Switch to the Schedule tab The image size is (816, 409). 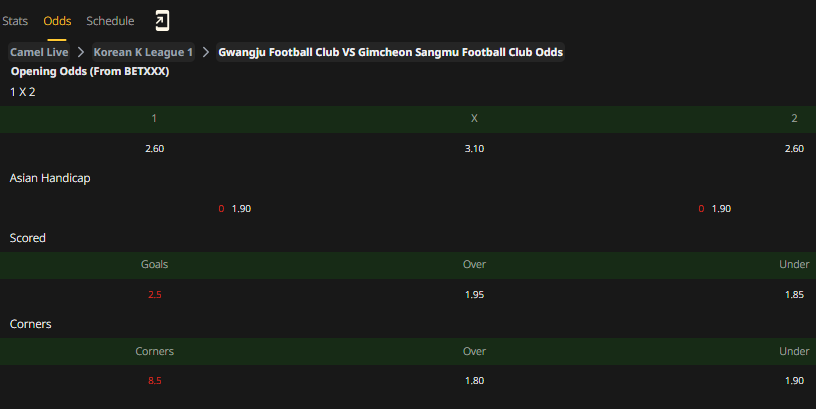pyautogui.click(x=110, y=21)
